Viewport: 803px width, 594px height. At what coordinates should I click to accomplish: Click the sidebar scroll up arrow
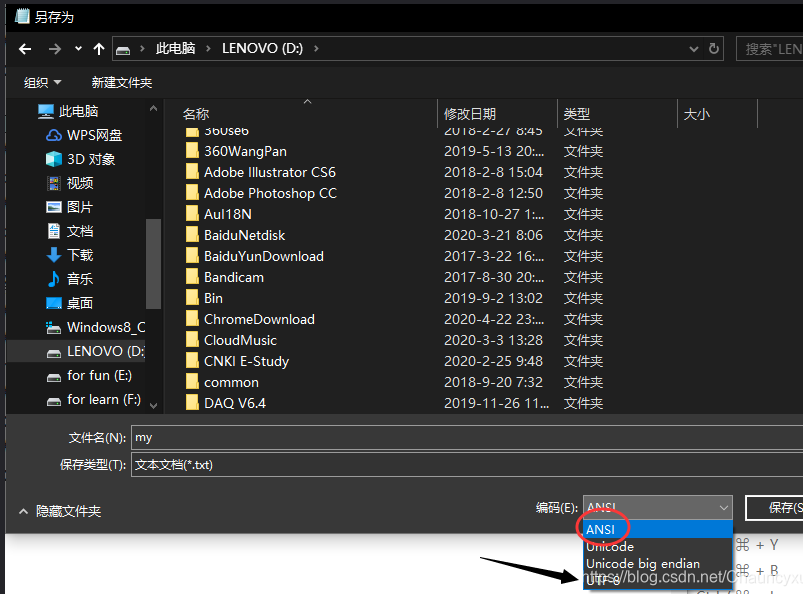(153, 108)
